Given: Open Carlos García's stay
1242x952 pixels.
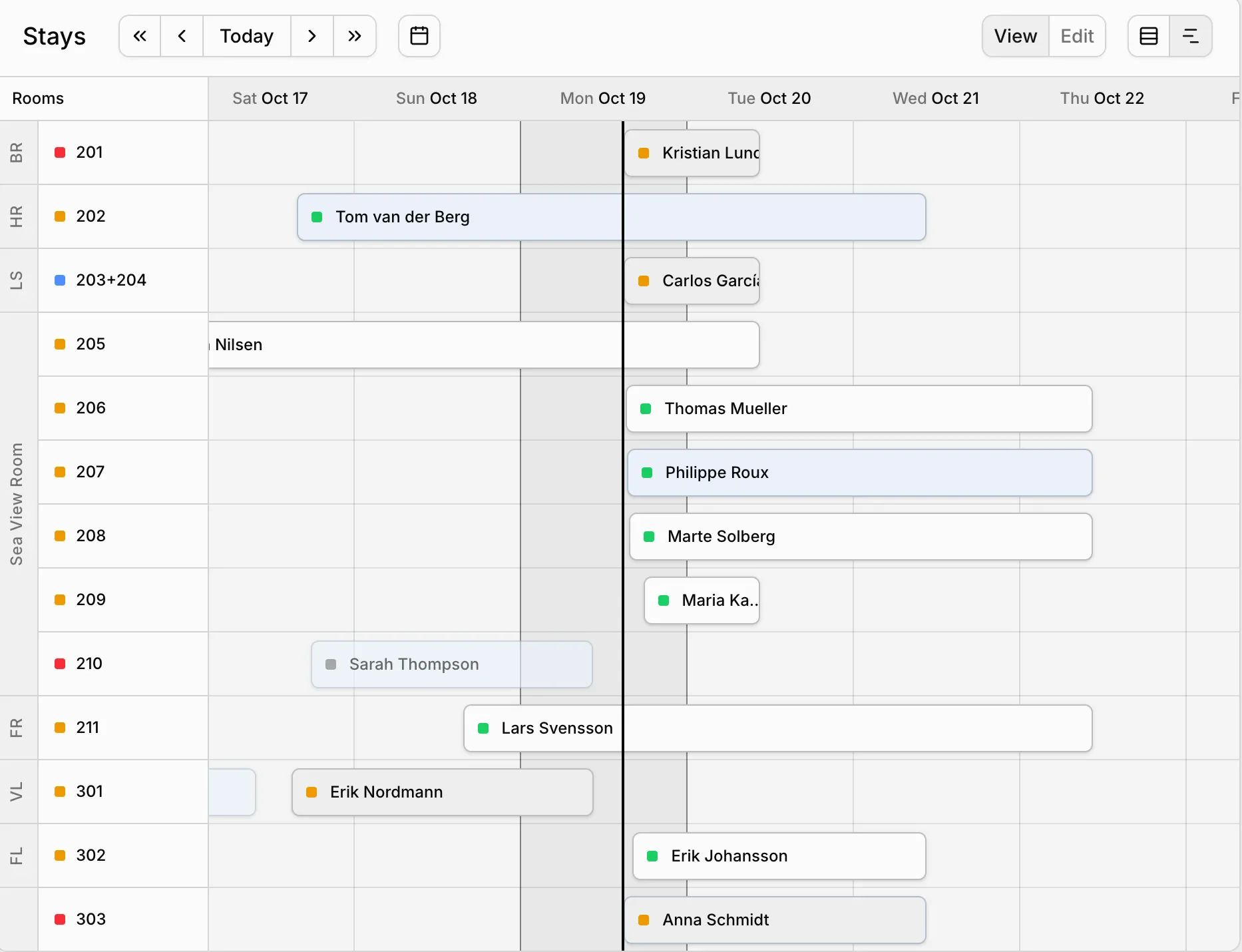Looking at the screenshot, I should [x=692, y=281].
